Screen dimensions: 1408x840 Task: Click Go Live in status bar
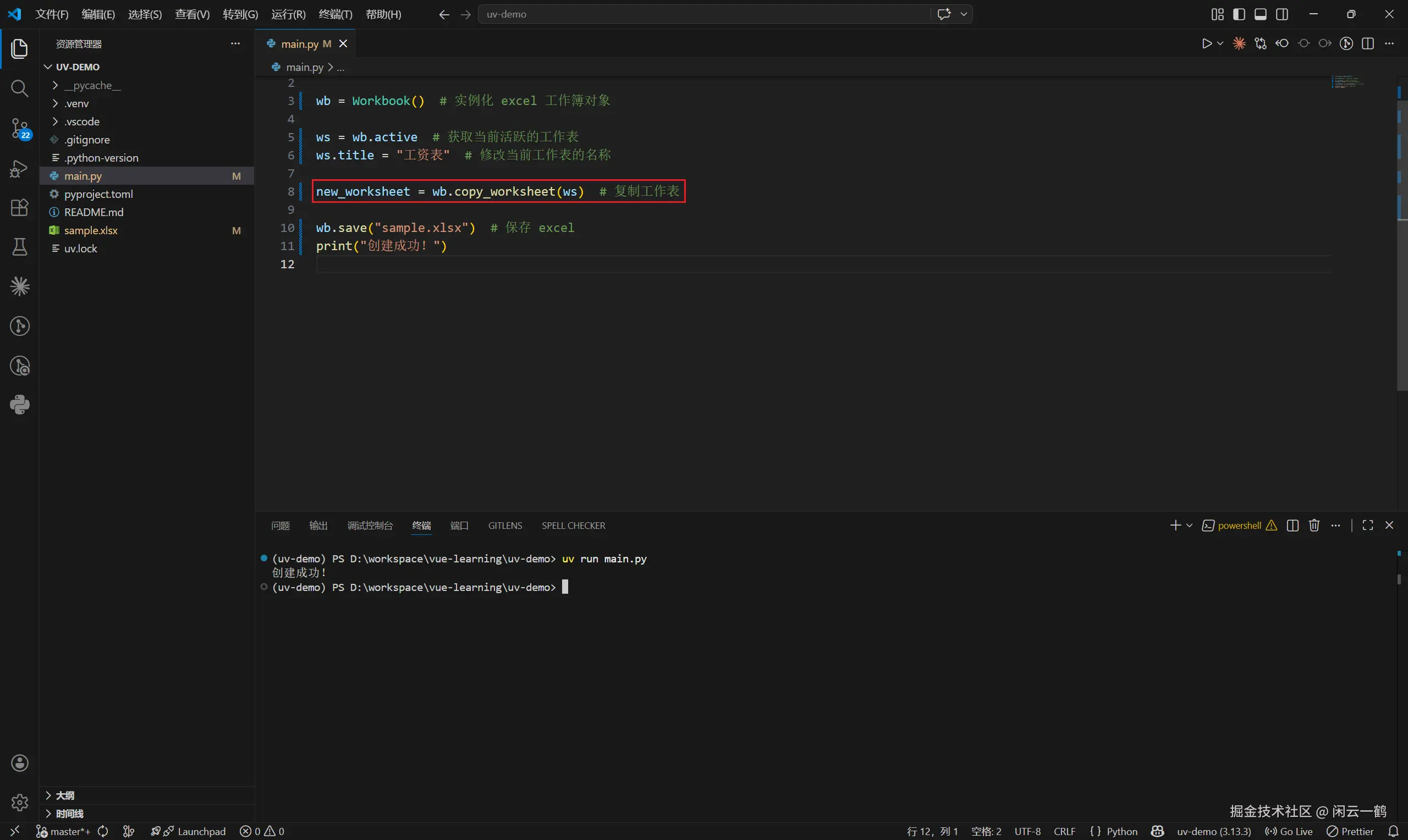click(1289, 831)
